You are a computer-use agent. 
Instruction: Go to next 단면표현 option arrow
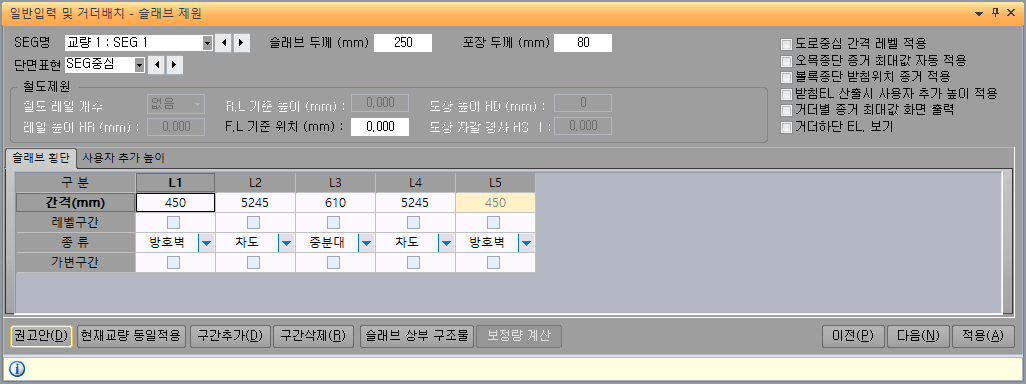[174, 65]
